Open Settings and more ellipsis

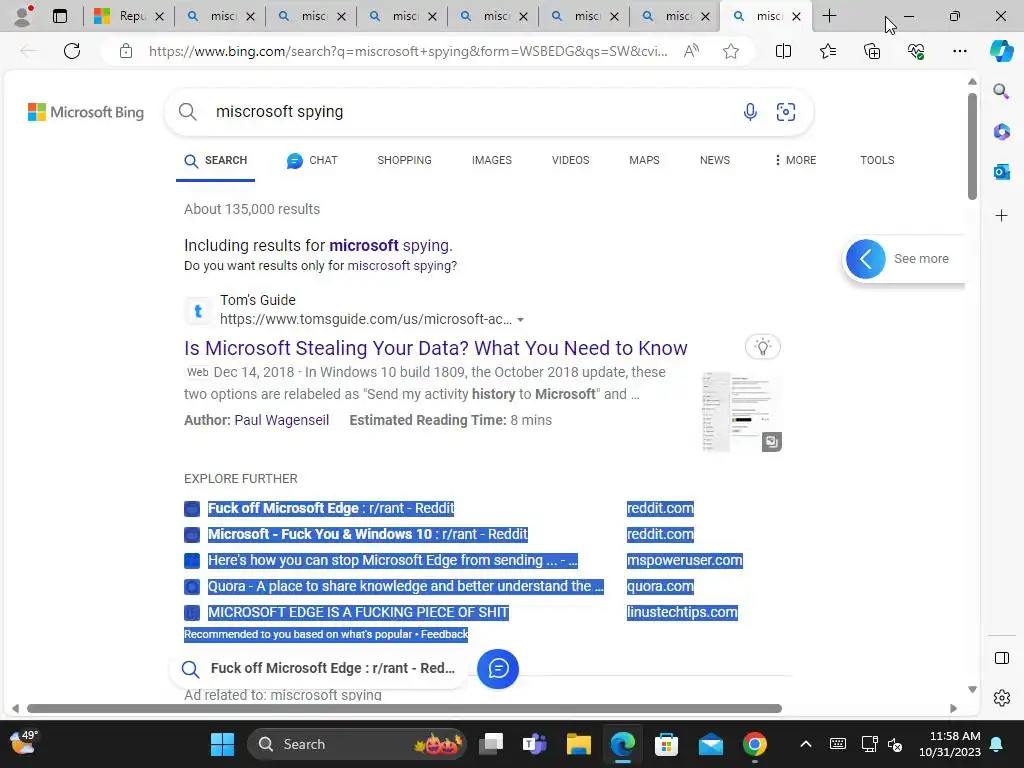click(959, 51)
